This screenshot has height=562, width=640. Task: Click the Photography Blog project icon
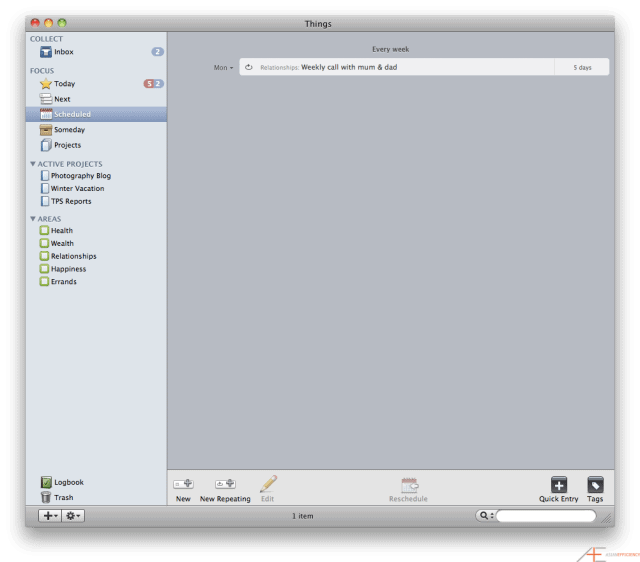(x=44, y=175)
